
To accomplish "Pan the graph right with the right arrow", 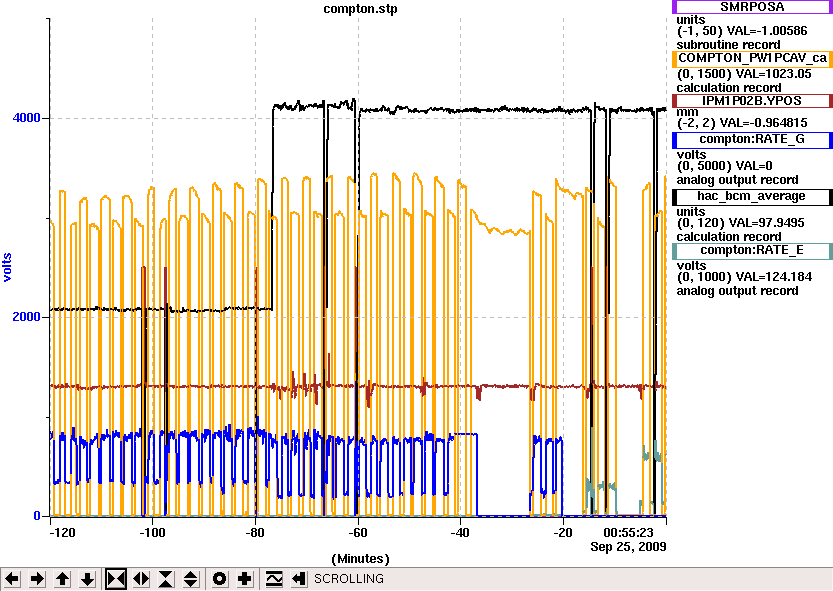I will [x=37, y=579].
